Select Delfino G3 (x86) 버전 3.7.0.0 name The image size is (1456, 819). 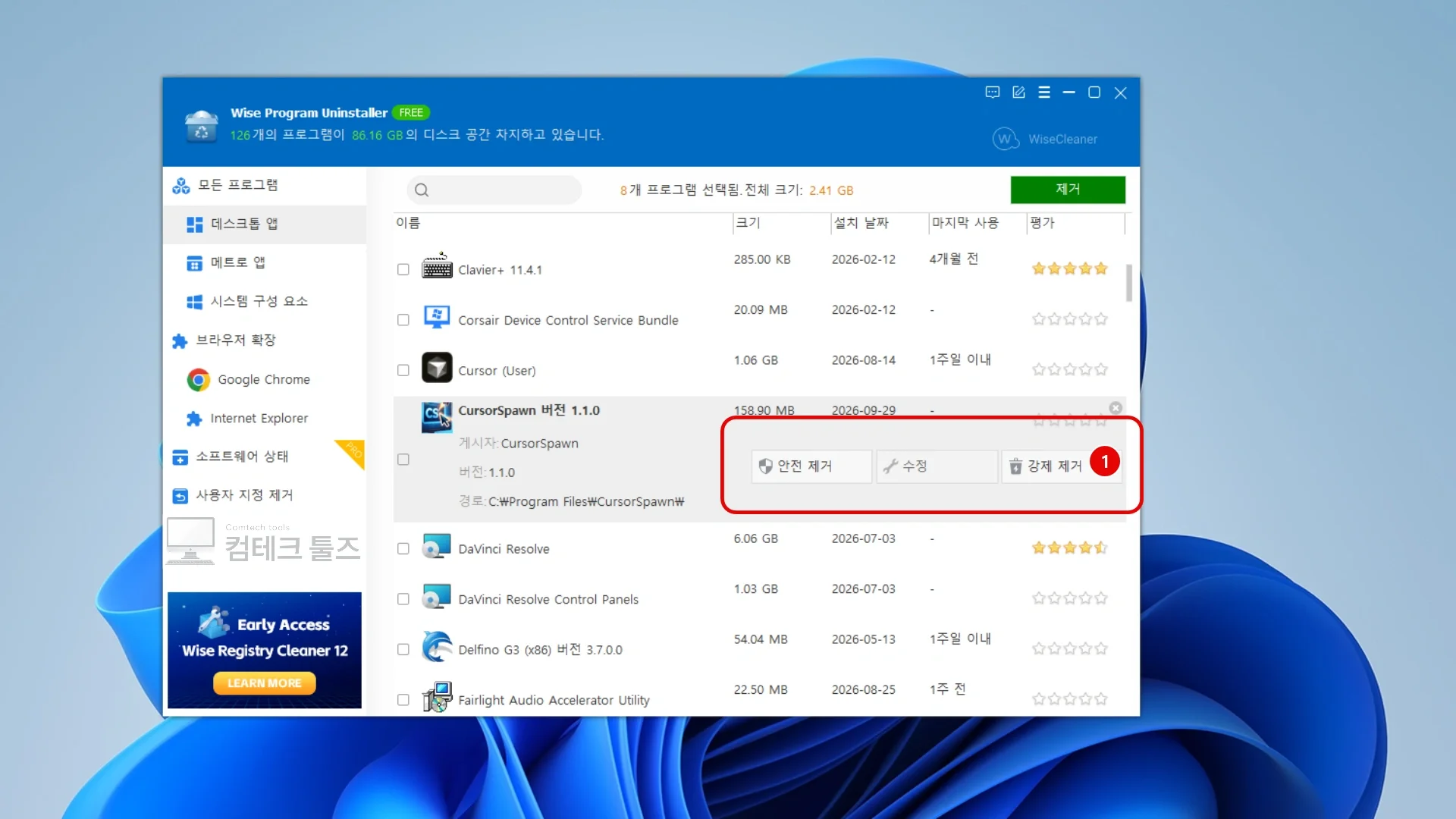(540, 650)
